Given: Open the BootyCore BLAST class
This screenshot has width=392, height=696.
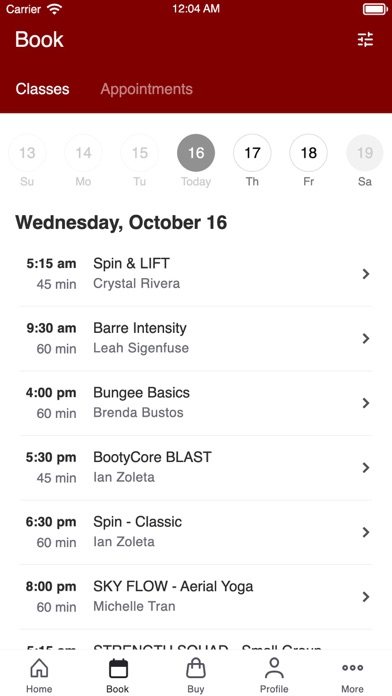Looking at the screenshot, I should click(196, 467).
